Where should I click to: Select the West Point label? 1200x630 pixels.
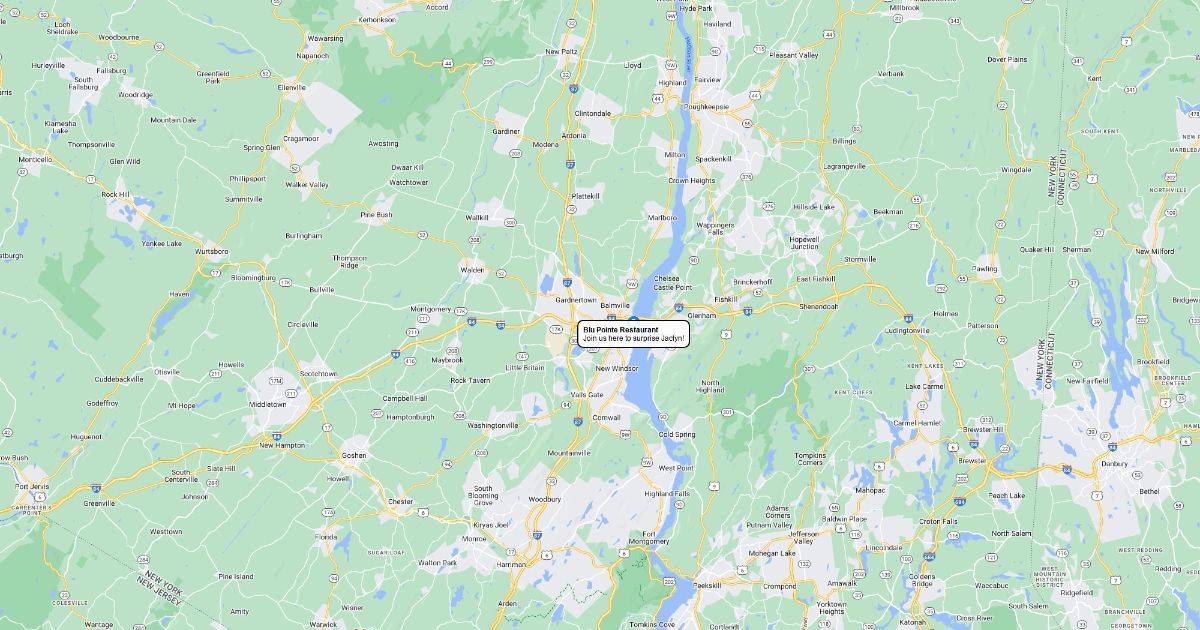tap(675, 468)
